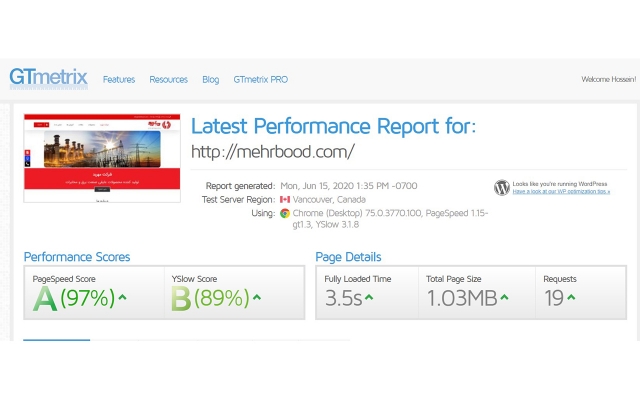Click the Vancouver, Canada region text

[329, 200]
